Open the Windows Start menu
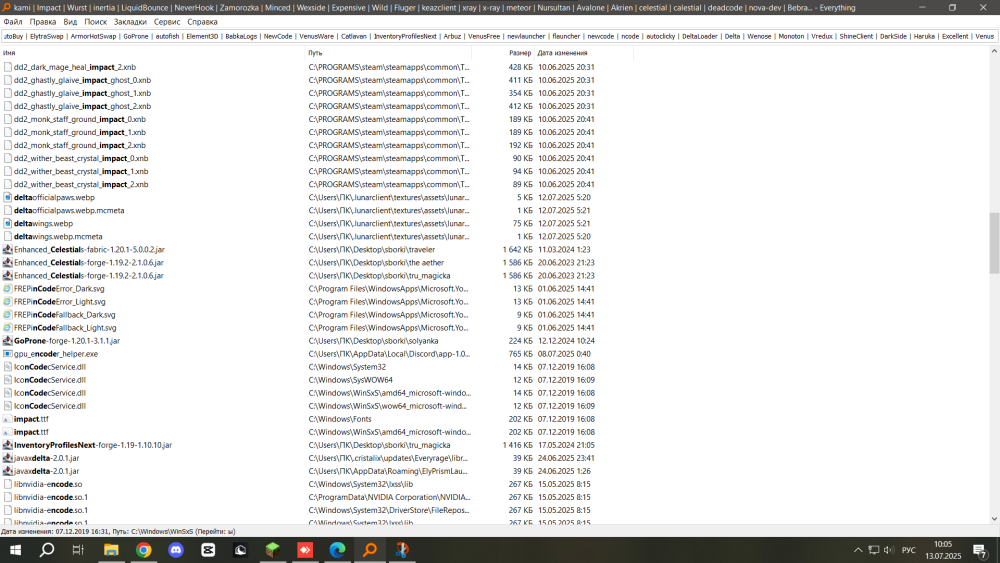Viewport: 1000px width, 563px height. click(x=15, y=550)
